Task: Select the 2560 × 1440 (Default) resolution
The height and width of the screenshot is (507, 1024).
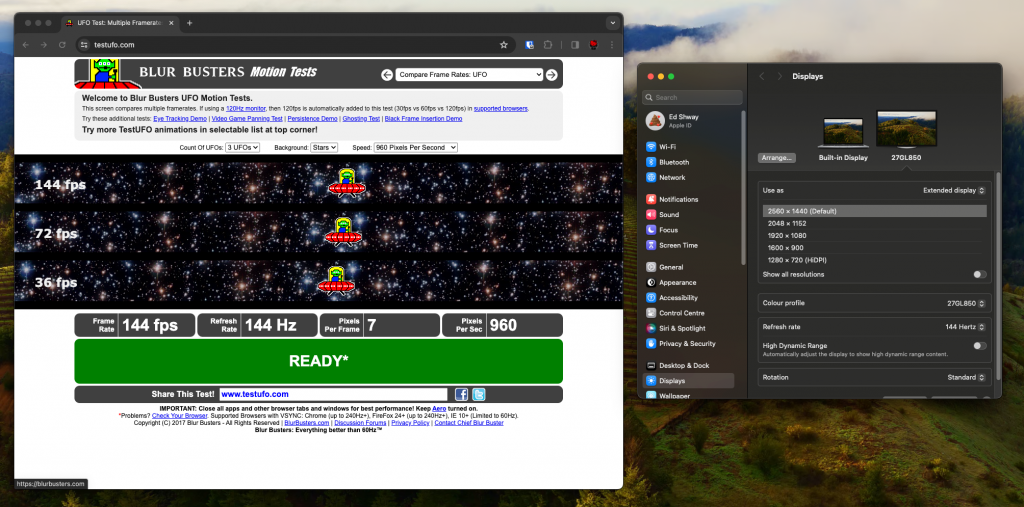Action: click(874, 211)
